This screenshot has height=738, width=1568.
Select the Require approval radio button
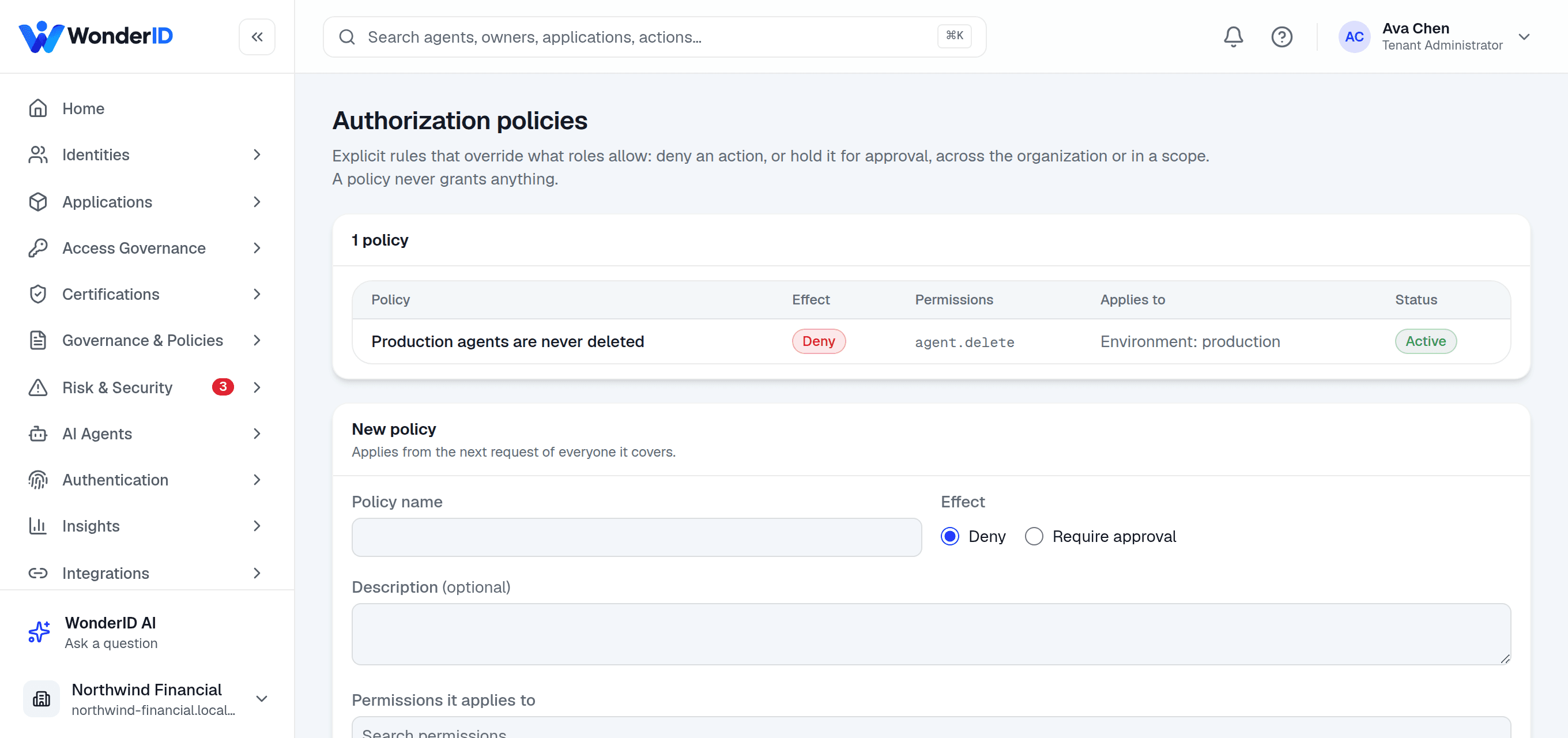(1034, 536)
